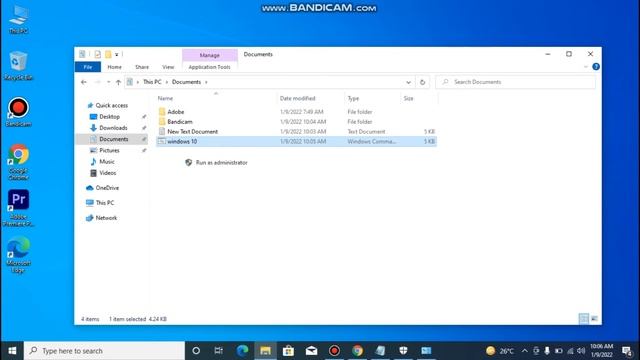
Task: Open the address bar history dropdown
Action: coord(408,82)
